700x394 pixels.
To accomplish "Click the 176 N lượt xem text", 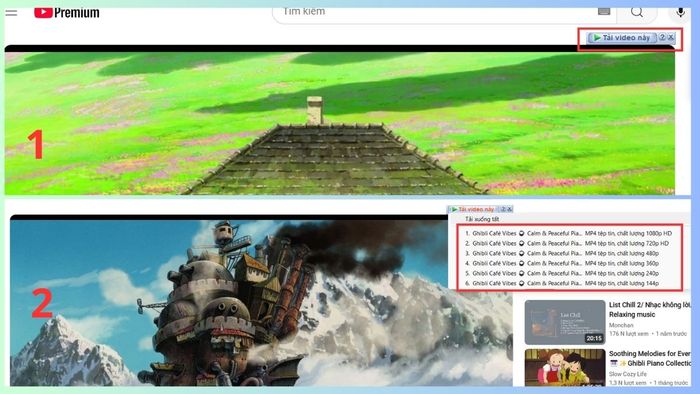I will (x=629, y=334).
